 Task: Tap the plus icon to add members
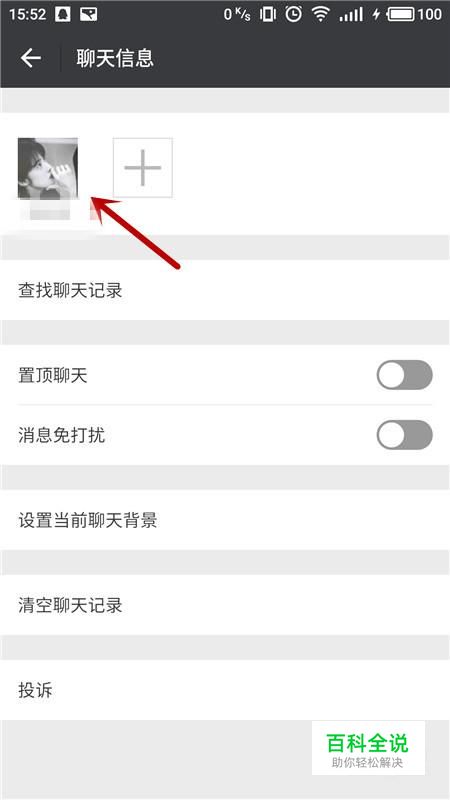tap(142, 167)
